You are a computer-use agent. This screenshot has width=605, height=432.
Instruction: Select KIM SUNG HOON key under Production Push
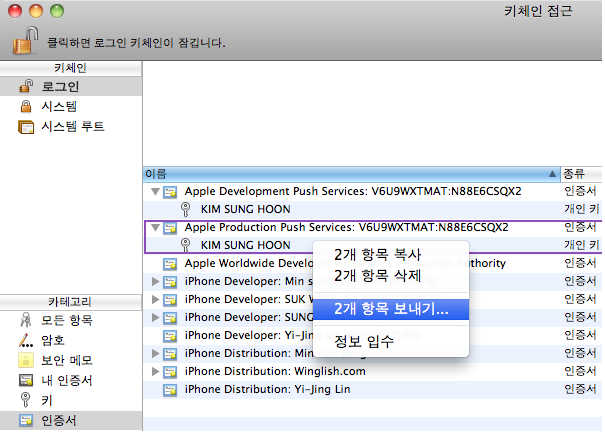373,245
